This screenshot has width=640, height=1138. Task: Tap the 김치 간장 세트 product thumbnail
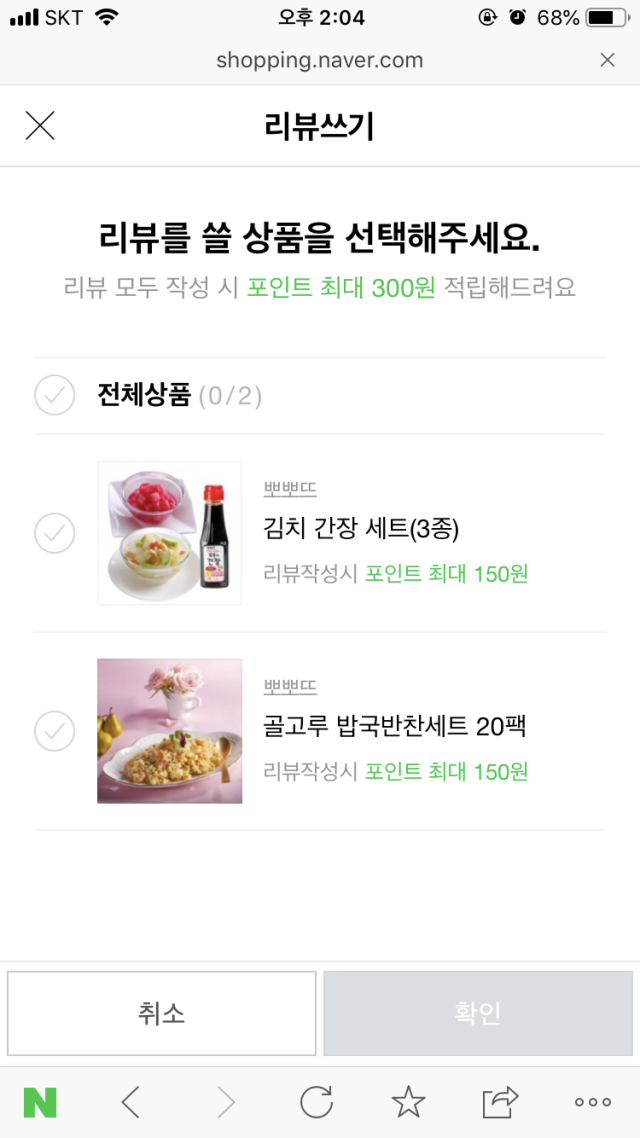pos(170,533)
